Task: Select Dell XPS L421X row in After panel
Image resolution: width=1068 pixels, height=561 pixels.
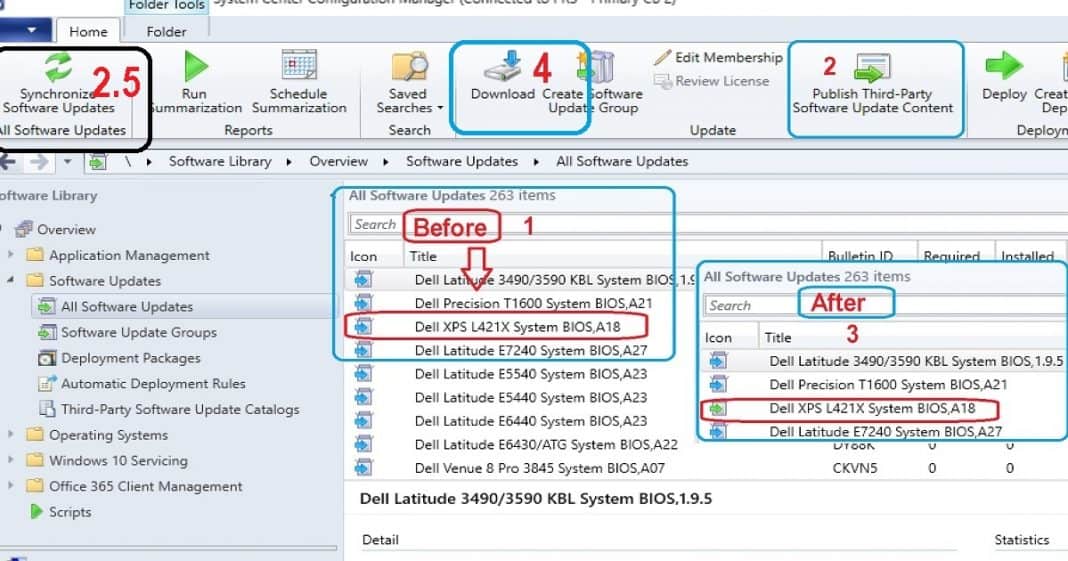Action: (872, 408)
